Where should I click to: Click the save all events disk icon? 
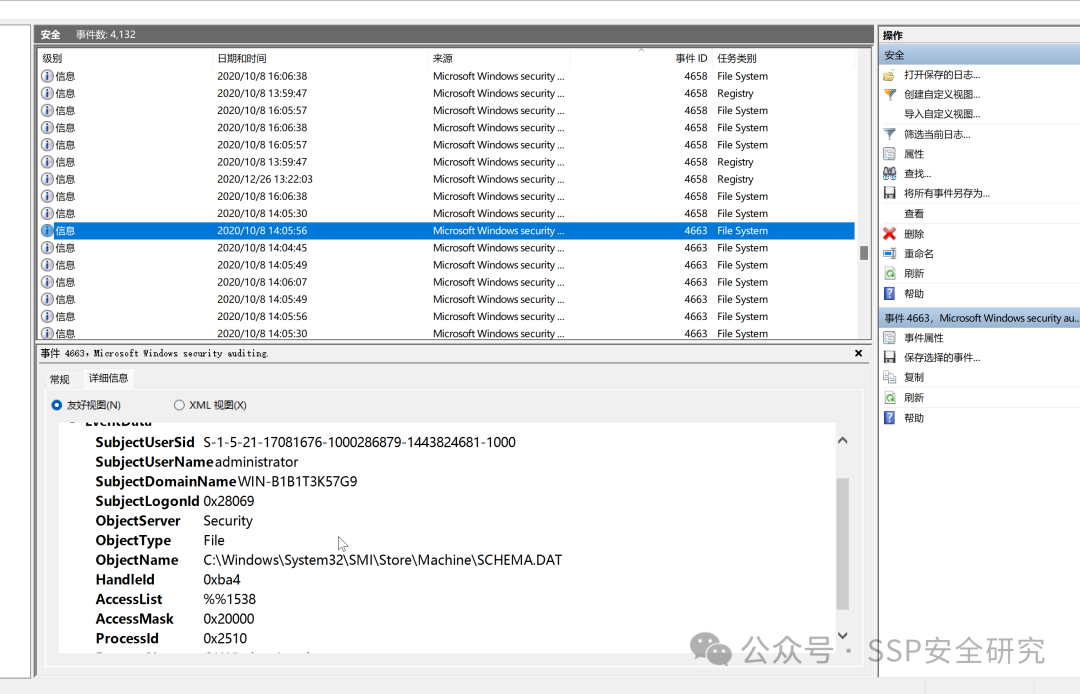[889, 193]
